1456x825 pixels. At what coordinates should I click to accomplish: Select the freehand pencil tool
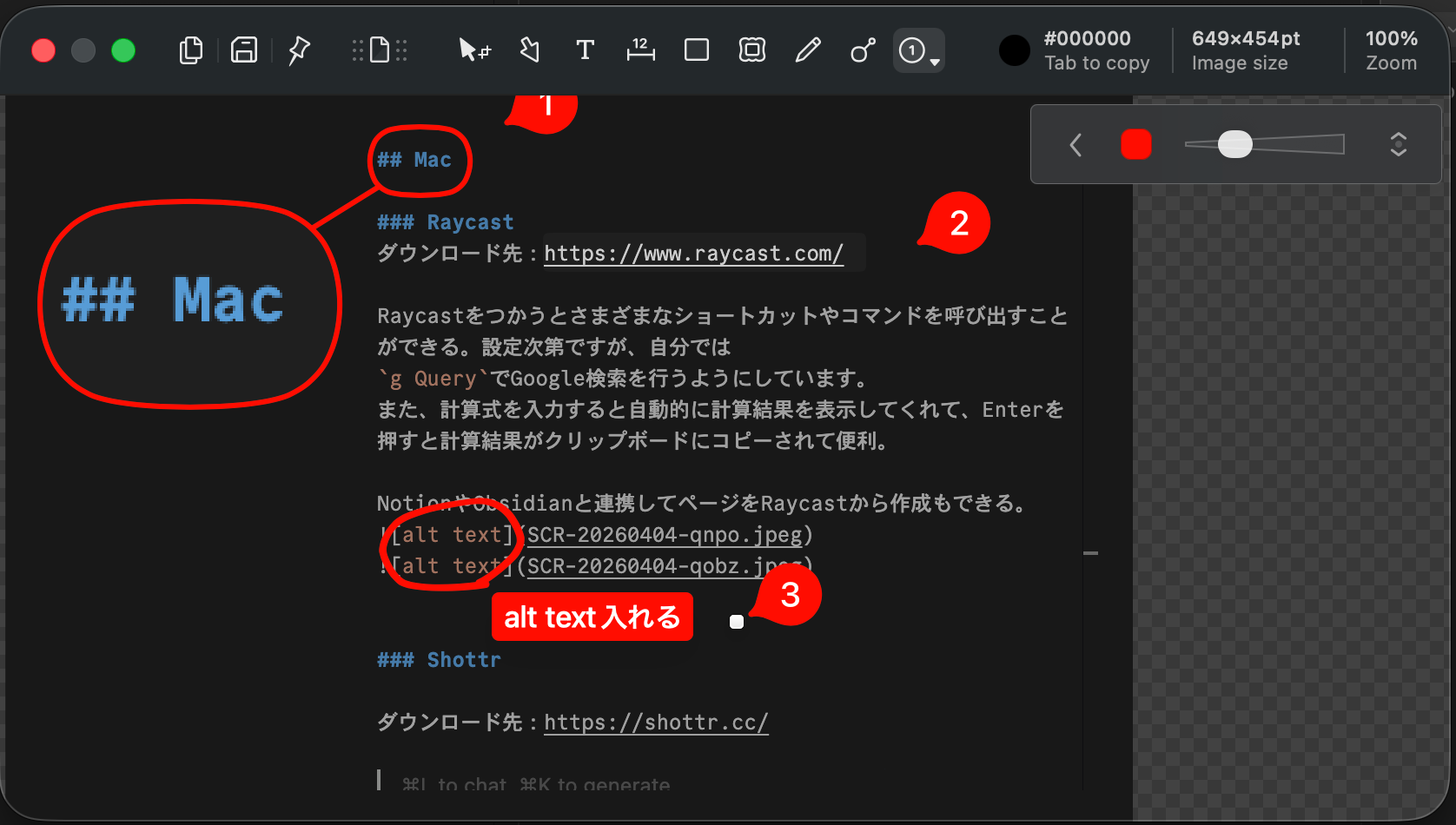pyautogui.click(x=807, y=49)
